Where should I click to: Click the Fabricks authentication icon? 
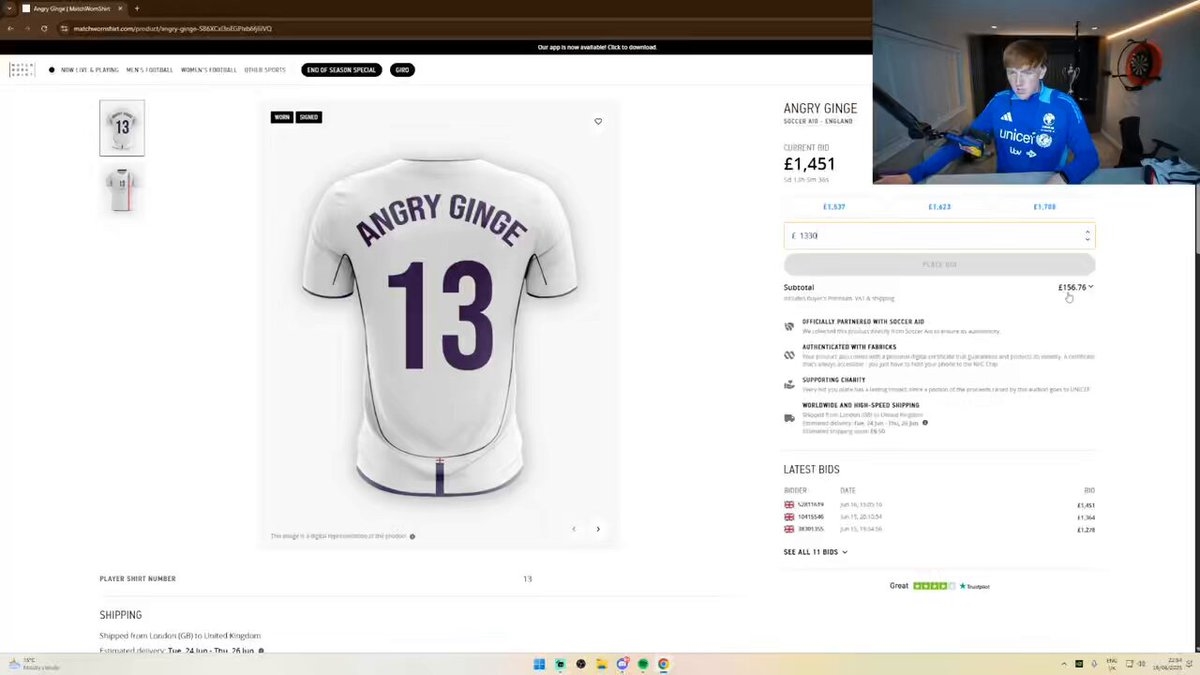[x=789, y=355]
